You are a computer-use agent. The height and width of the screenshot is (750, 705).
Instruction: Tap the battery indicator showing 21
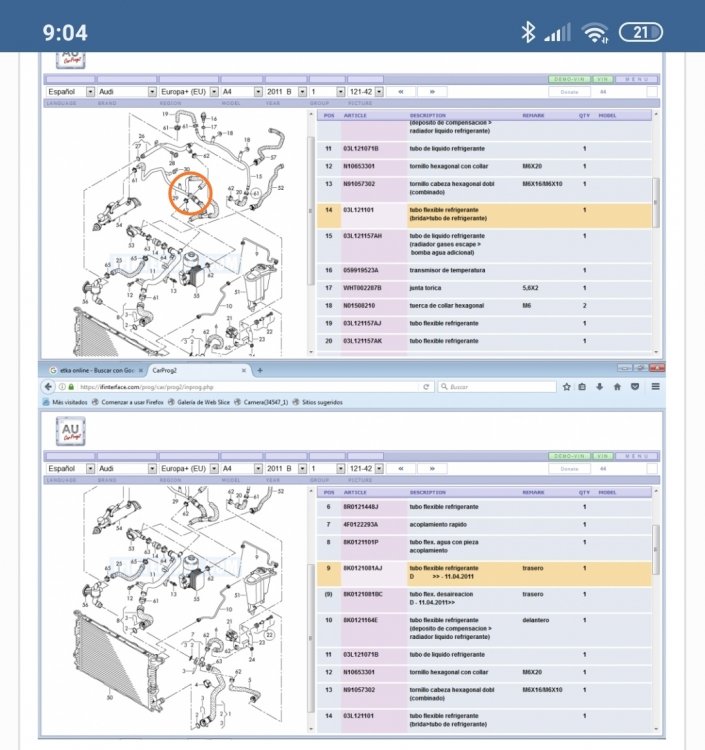tap(641, 33)
